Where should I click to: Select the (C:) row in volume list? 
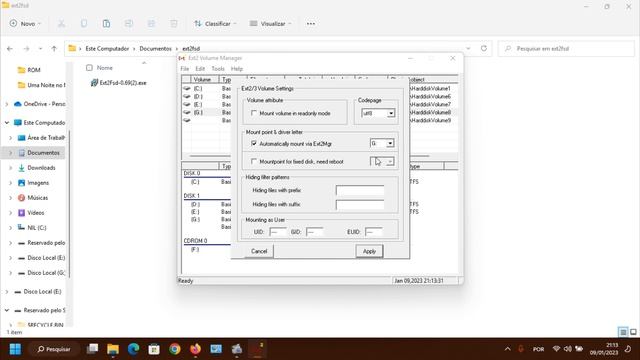(x=198, y=89)
